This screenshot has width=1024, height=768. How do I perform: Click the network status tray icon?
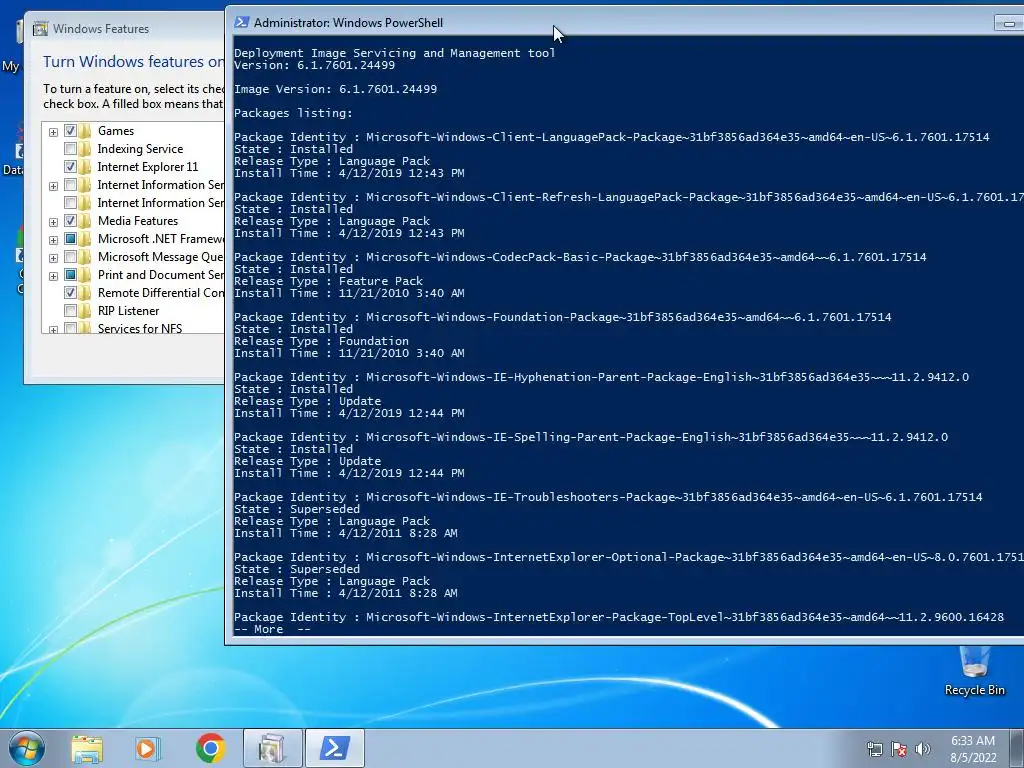pos(874,749)
